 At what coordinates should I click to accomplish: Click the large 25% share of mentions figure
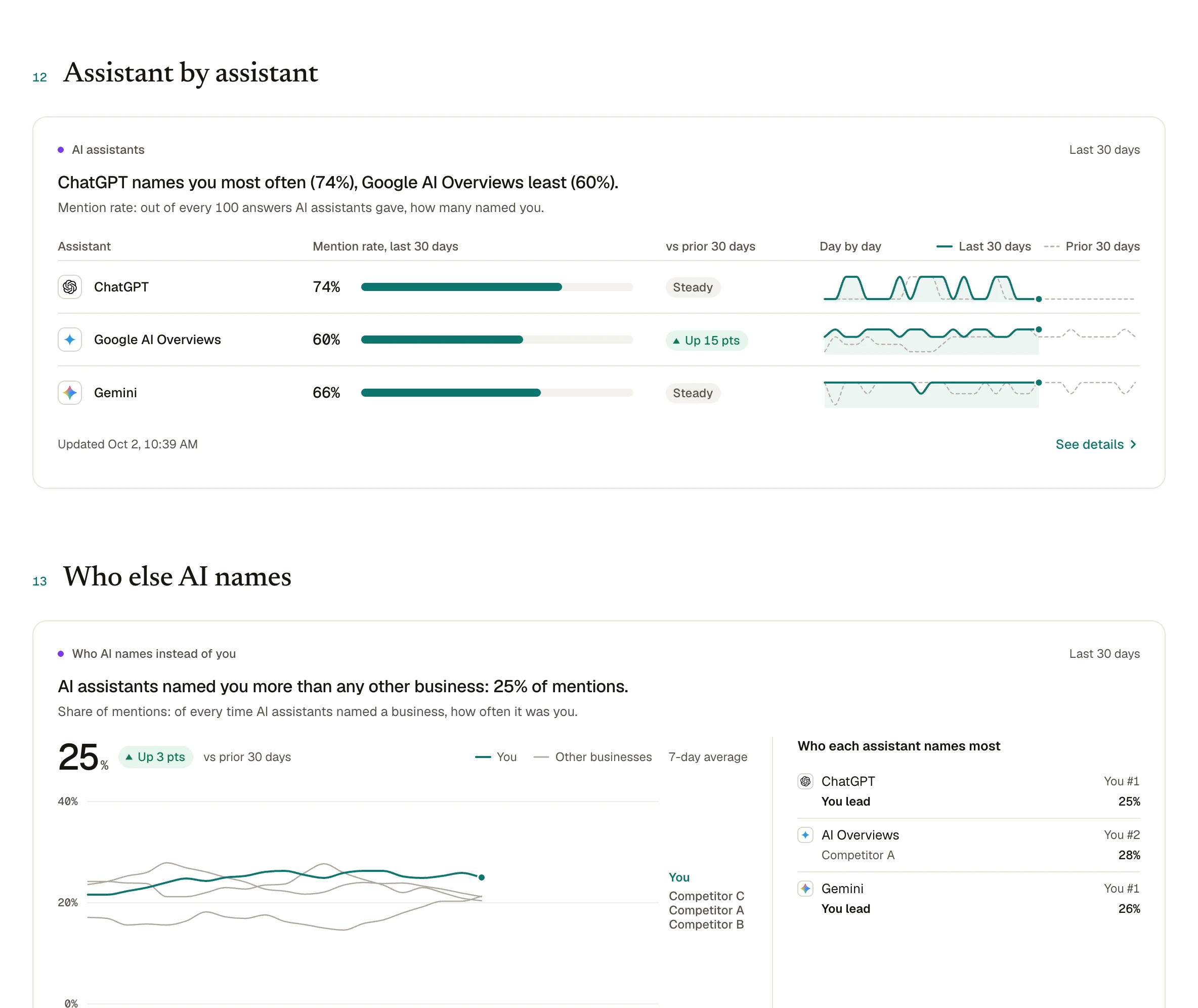[83, 757]
